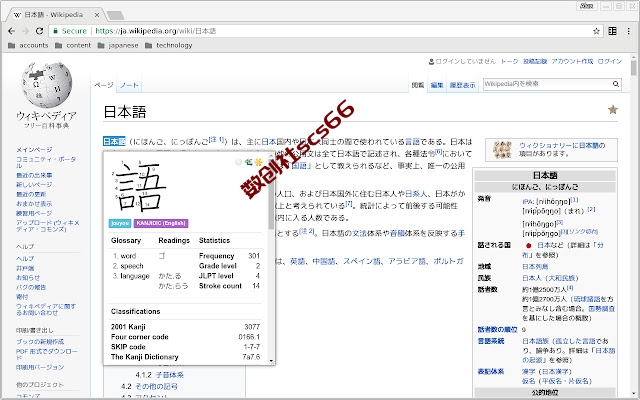Open the content bookmark folder
This screenshot has width=640, height=400.
[x=73, y=45]
